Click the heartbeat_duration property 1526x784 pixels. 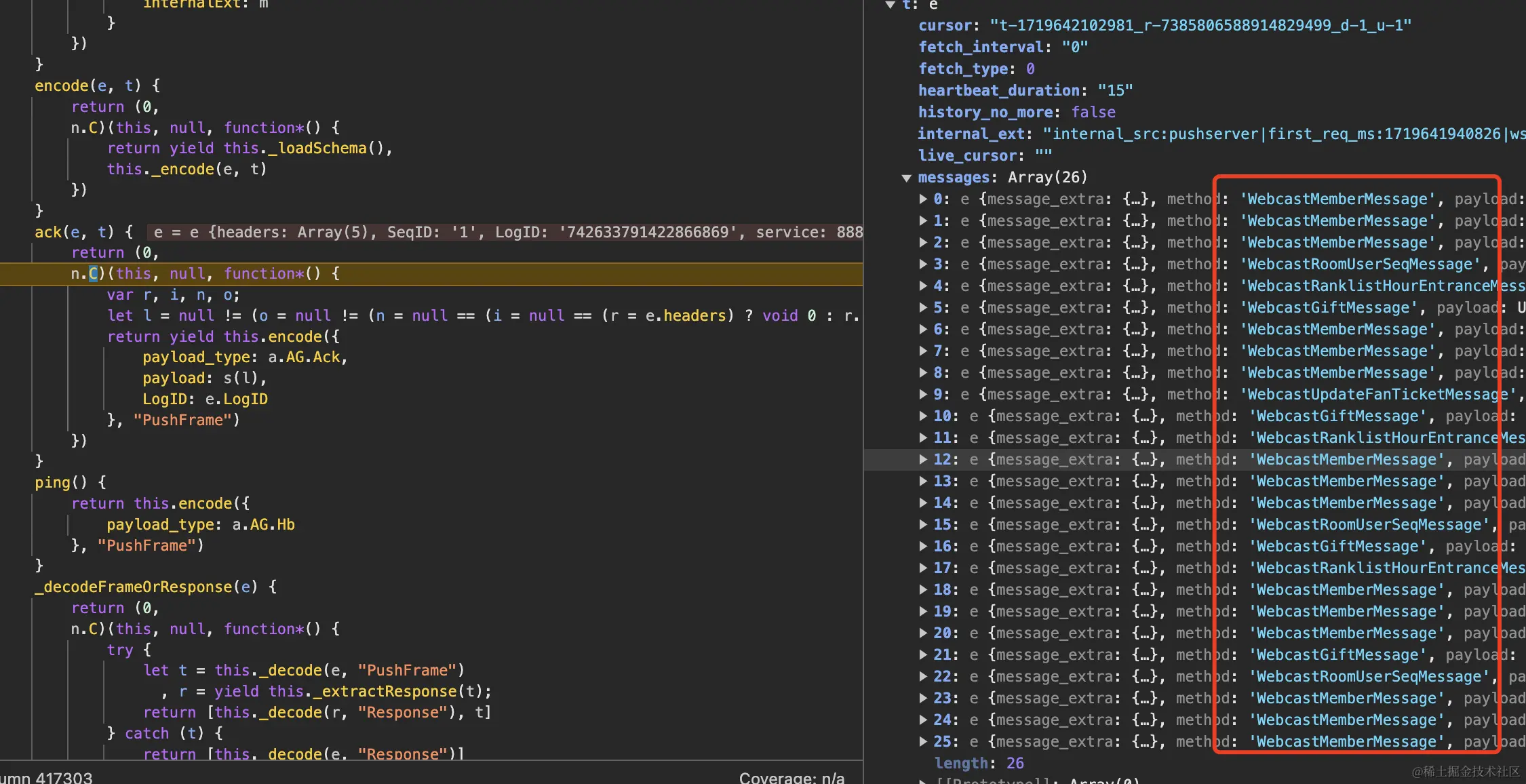click(1025, 91)
